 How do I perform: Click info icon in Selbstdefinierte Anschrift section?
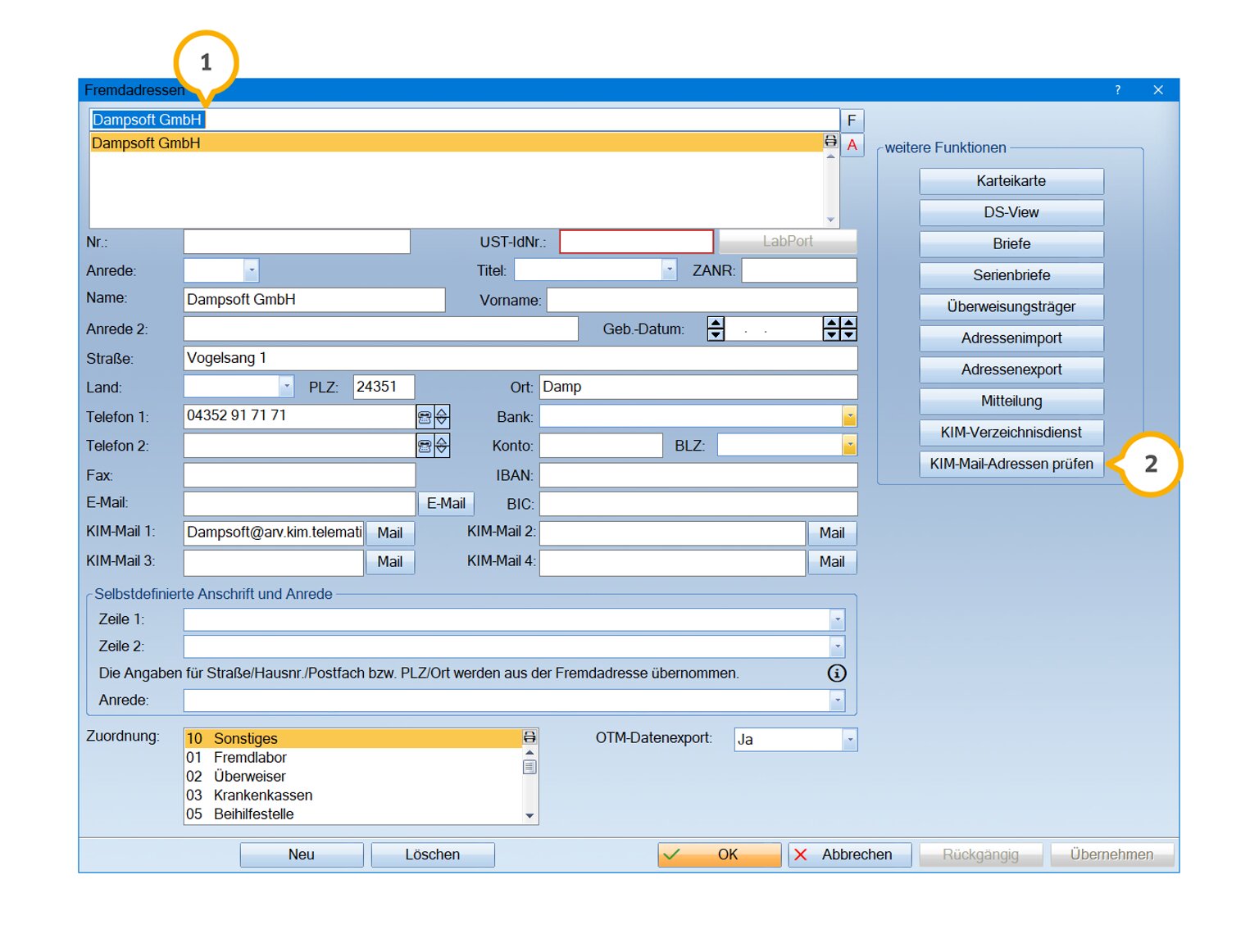[837, 673]
